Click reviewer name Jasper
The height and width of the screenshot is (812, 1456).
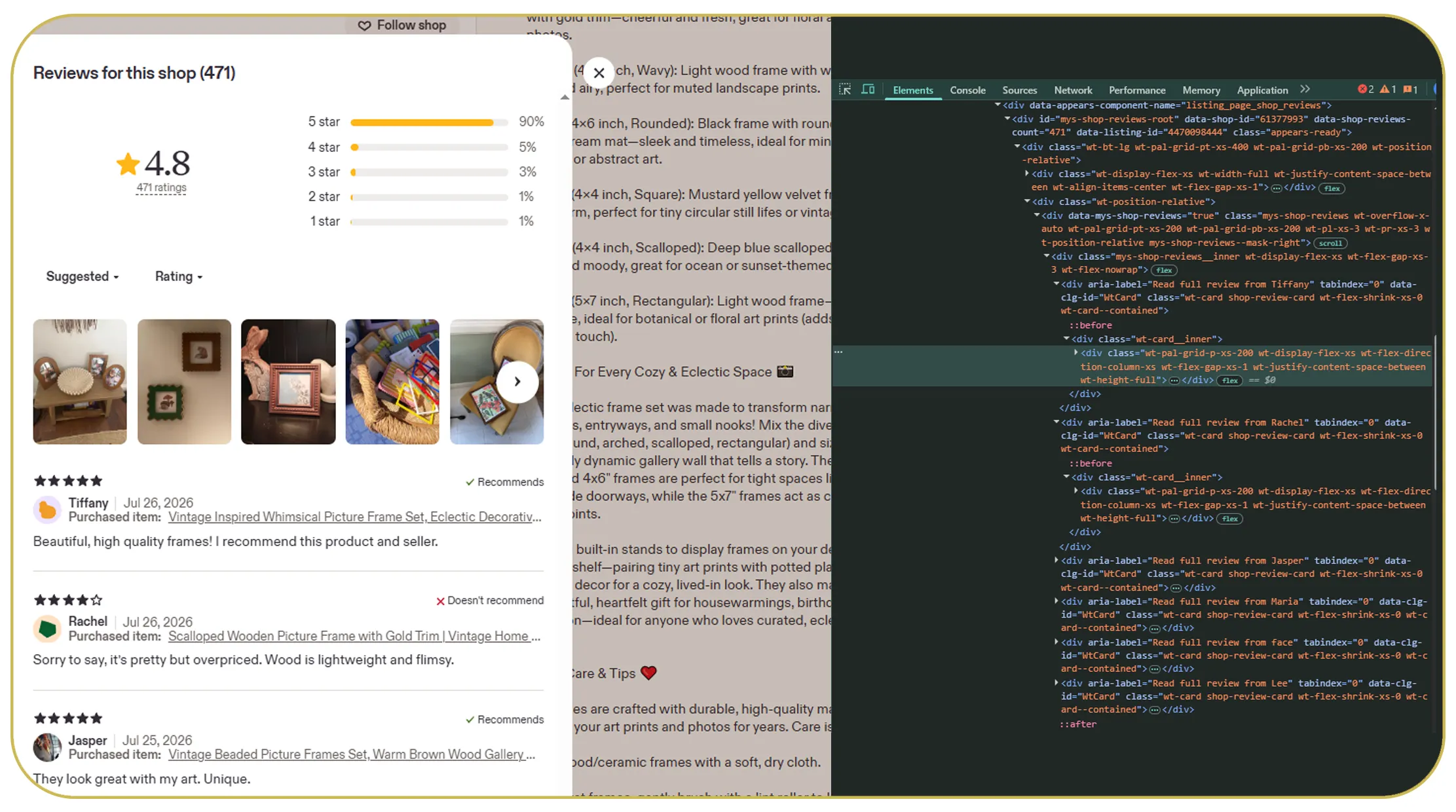(x=88, y=740)
